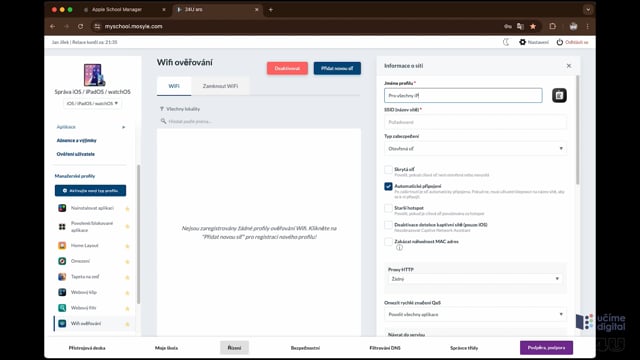The image size is (640, 360).
Task: Open the Omezení profile icon
Action: 62,261
